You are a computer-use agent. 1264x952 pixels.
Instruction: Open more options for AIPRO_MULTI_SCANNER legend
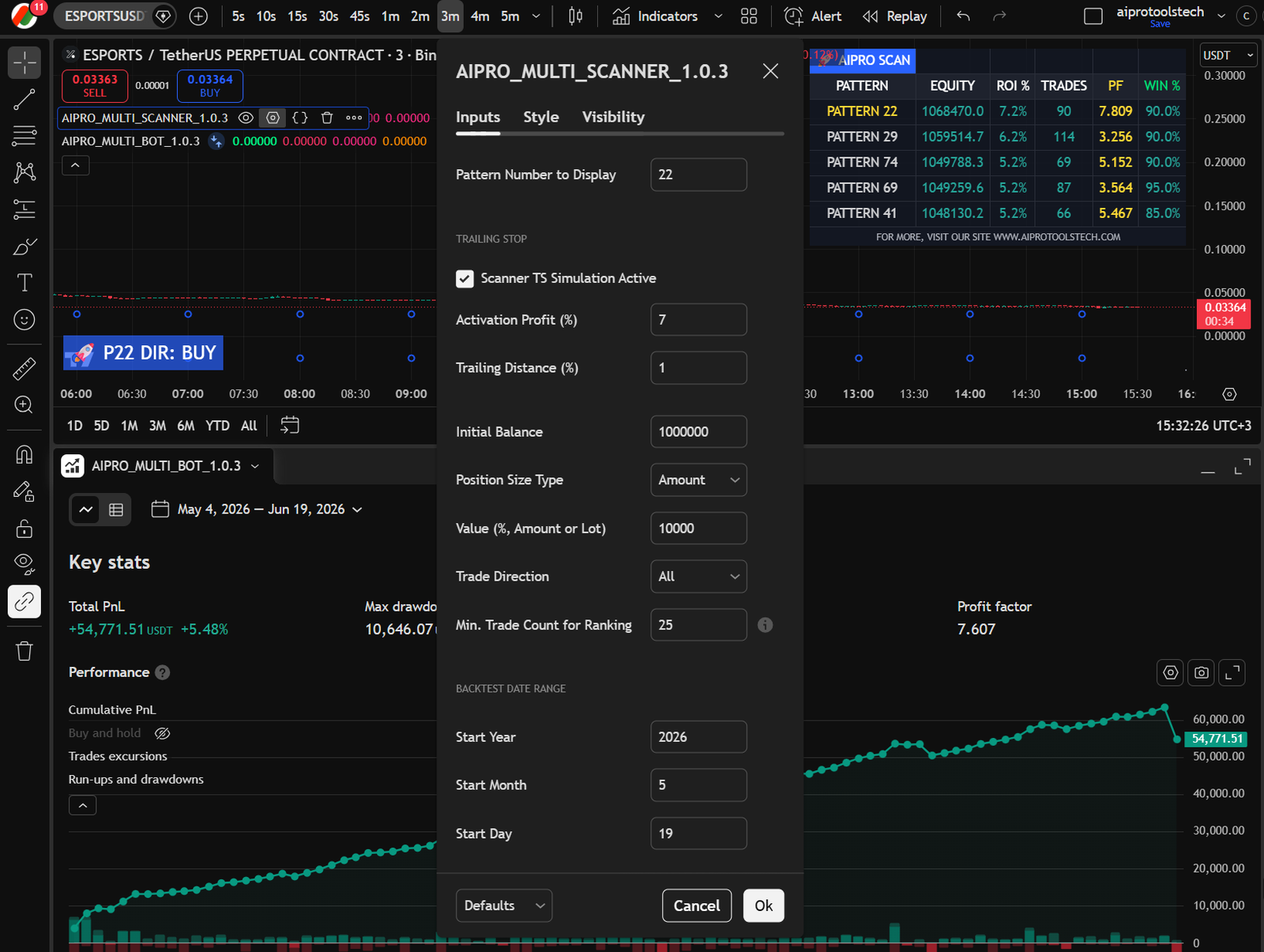pyautogui.click(x=354, y=118)
